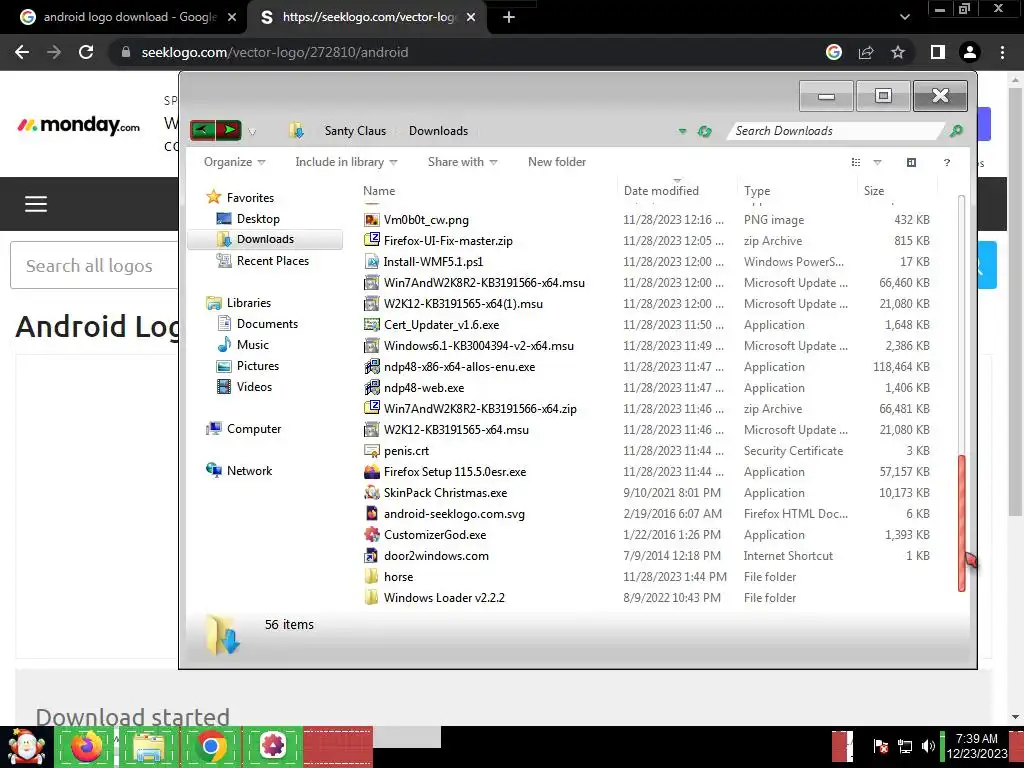The image size is (1024, 768).
Task: Expand the address bar history dropdown arrow
Action: (682, 131)
